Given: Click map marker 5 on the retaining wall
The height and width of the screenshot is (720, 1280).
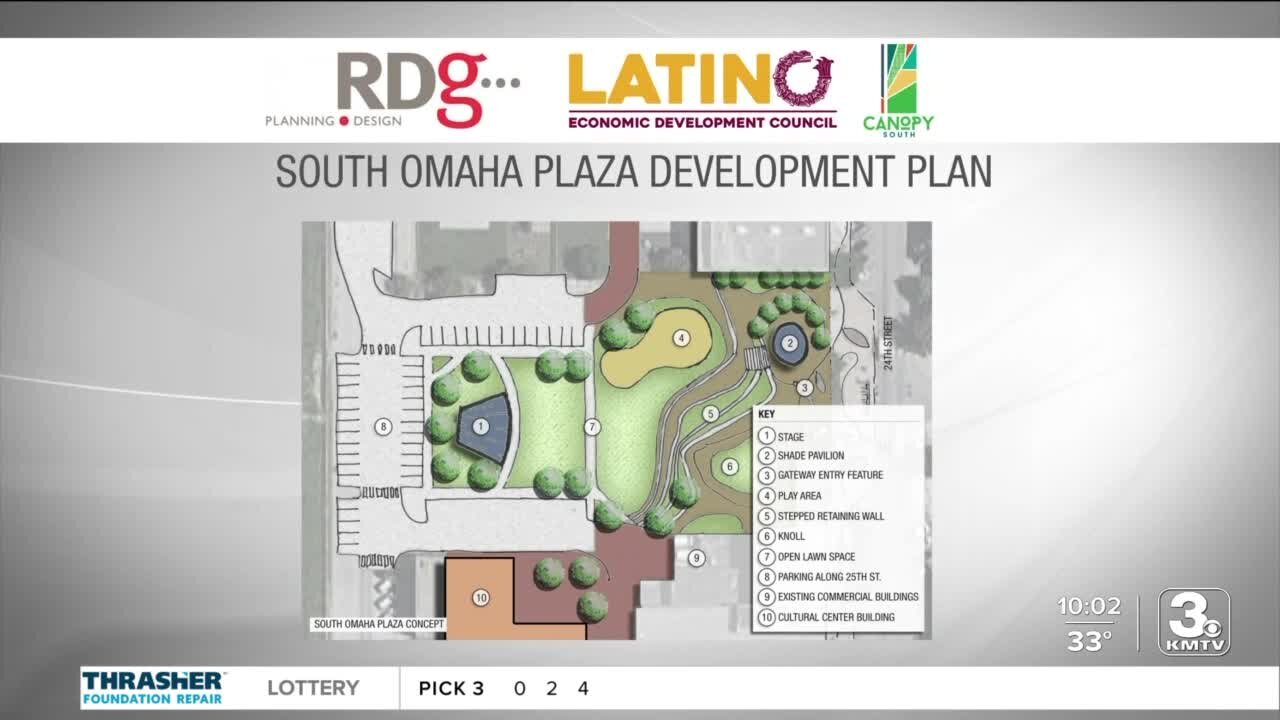Looking at the screenshot, I should click(x=711, y=413).
